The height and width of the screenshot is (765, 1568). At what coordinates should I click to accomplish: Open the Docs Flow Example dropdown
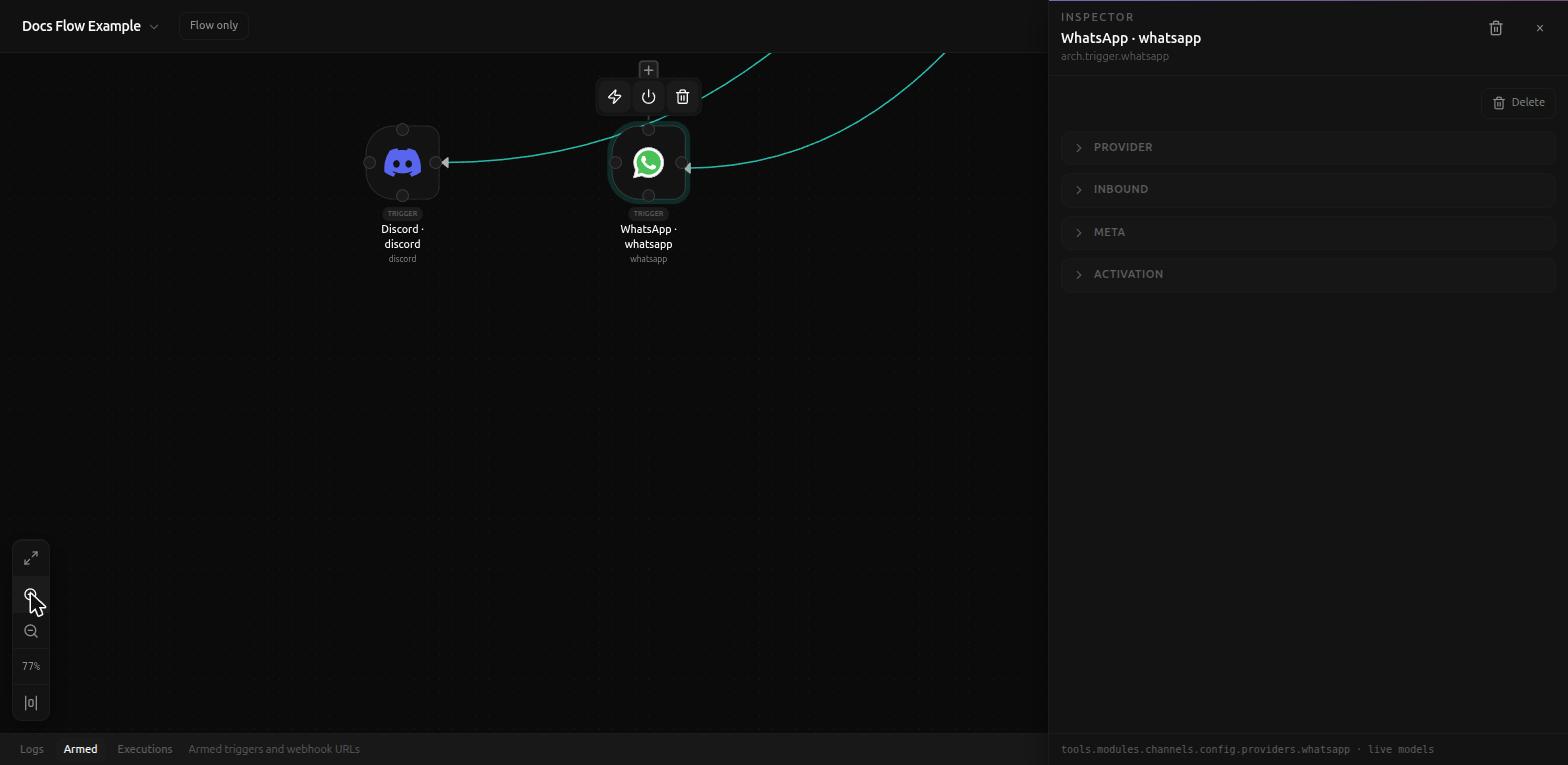click(x=90, y=26)
